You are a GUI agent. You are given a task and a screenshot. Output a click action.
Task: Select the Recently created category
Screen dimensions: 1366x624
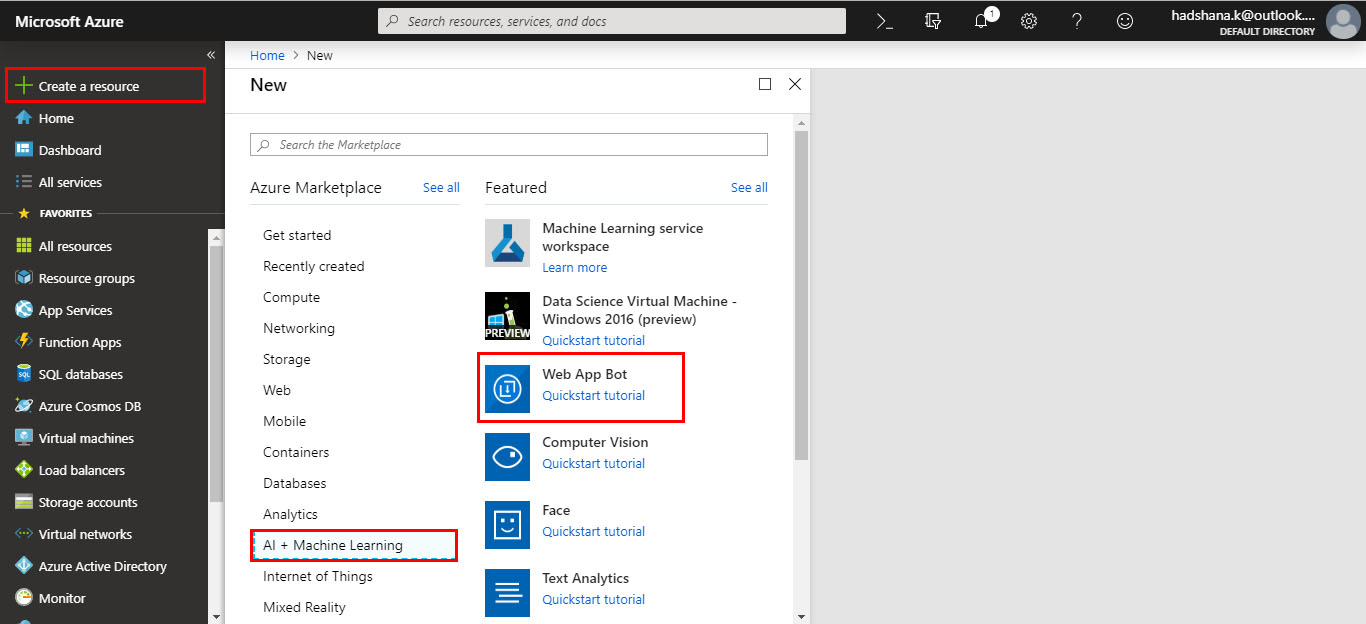pyautogui.click(x=314, y=266)
